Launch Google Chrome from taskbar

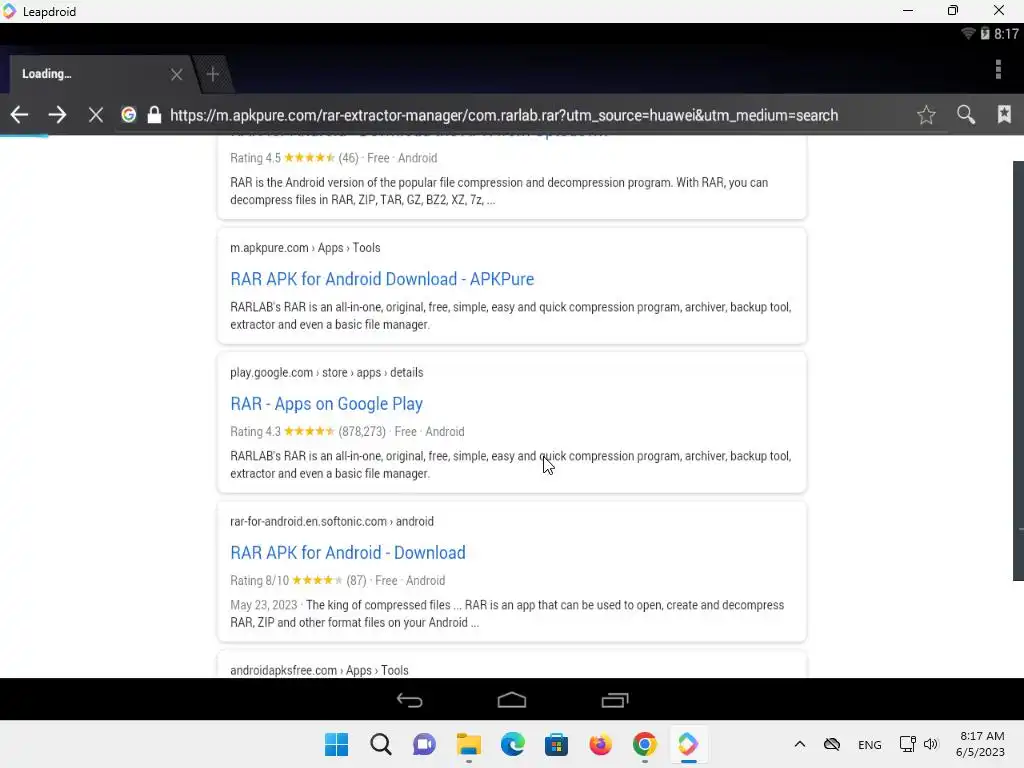point(645,744)
